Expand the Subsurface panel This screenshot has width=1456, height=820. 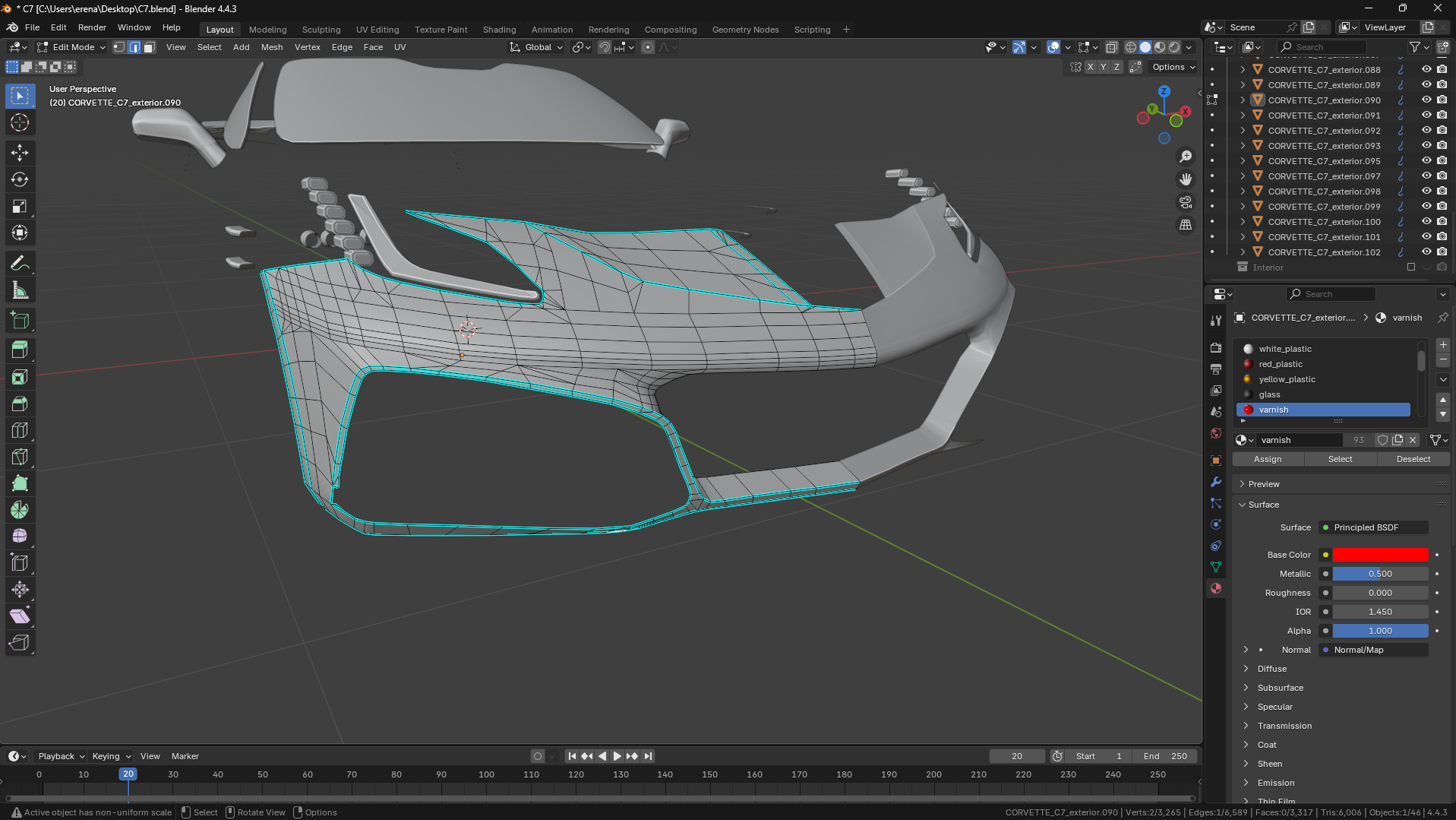[1280, 688]
